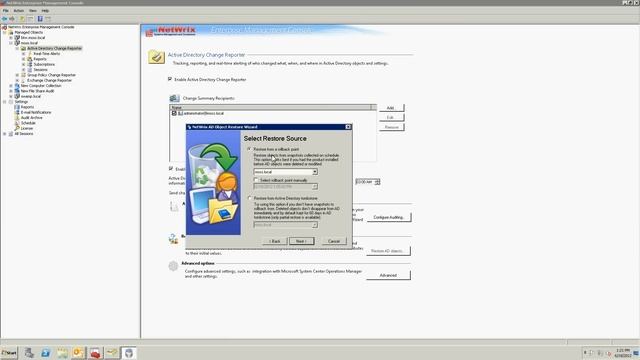Click the Back arrow toolbar icon
Image resolution: width=640 pixels, height=360 pixels.
point(4,19)
